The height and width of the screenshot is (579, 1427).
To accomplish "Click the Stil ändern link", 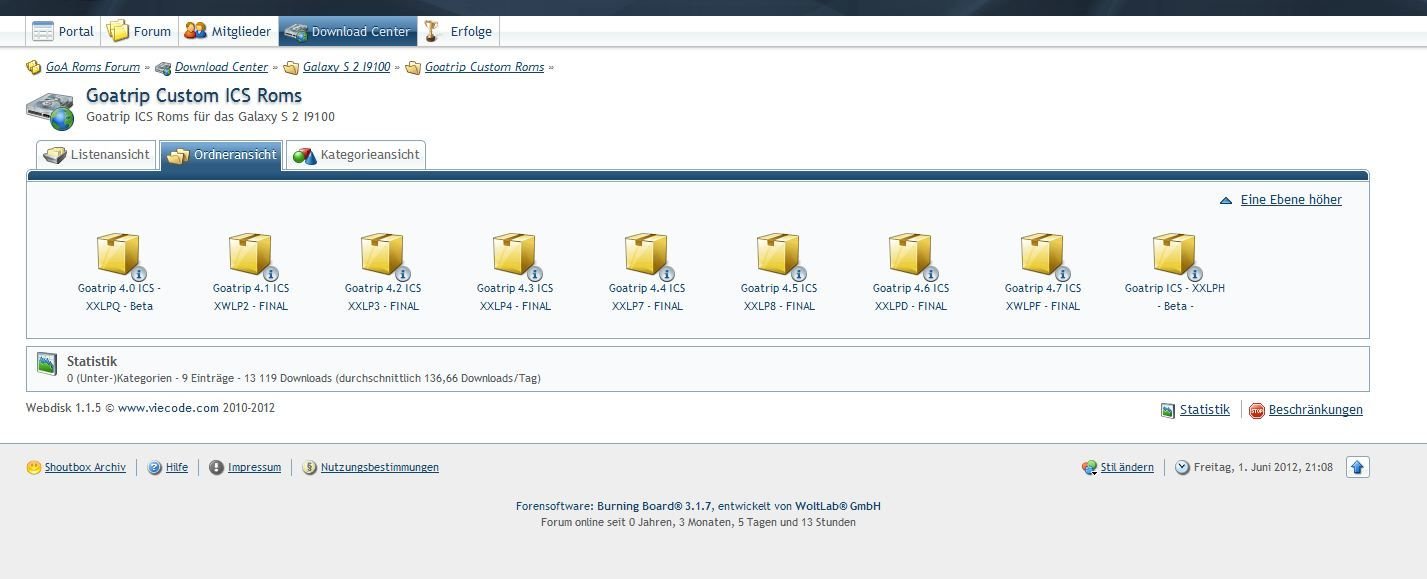I will pos(1127,467).
